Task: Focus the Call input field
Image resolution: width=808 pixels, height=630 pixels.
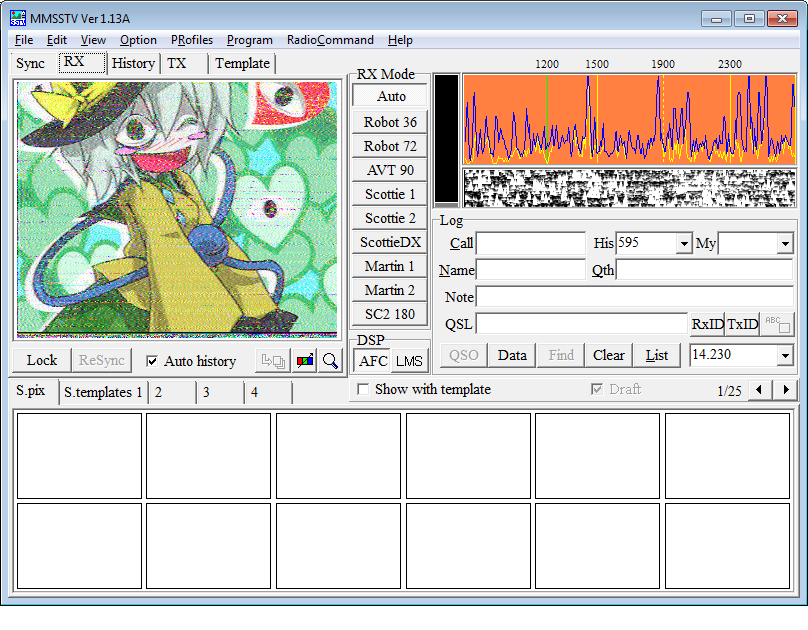Action: 531,243
